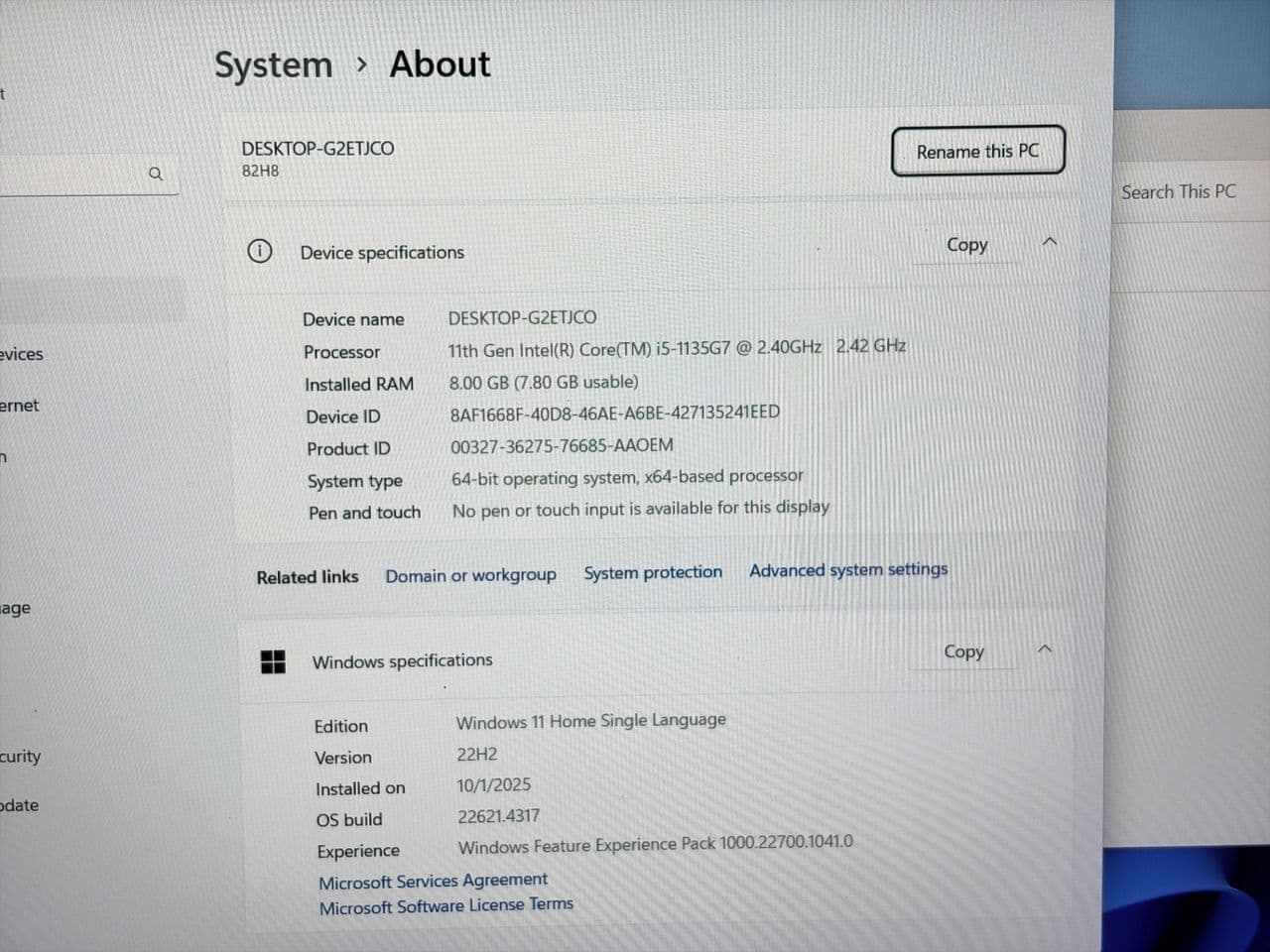
Task: Click the Pen and touch label
Action: point(364,513)
